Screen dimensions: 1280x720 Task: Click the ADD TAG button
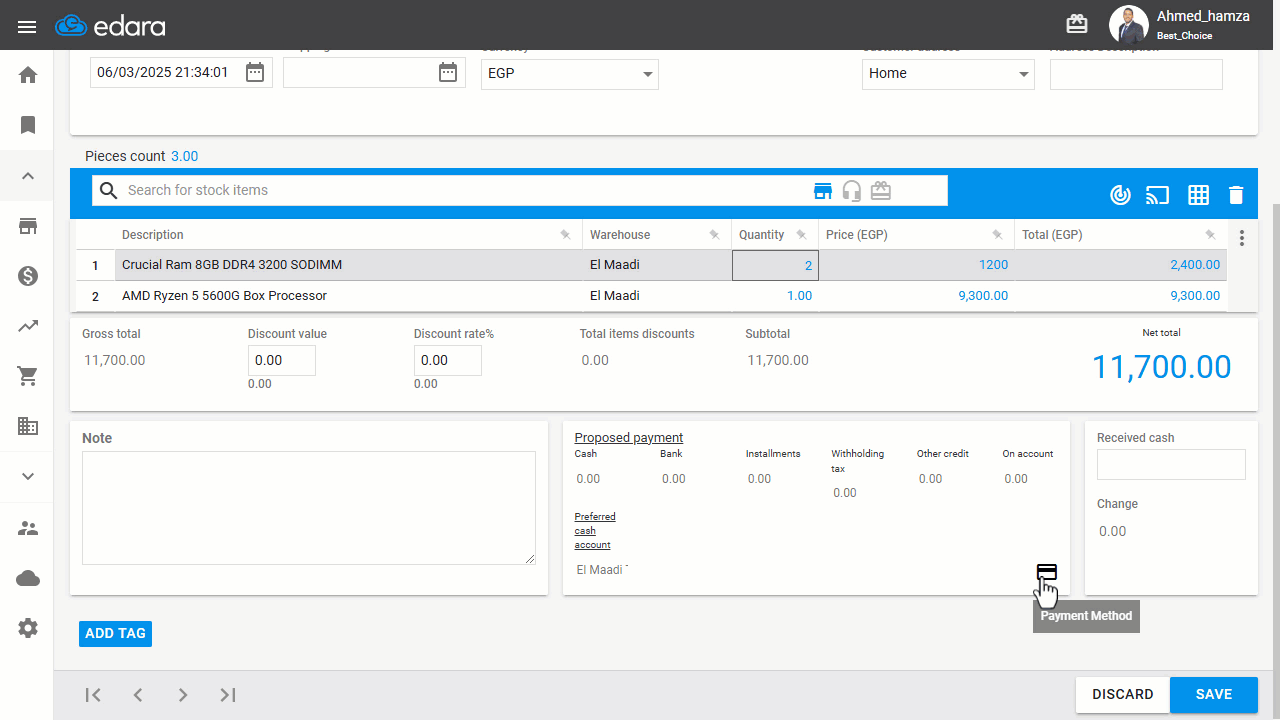pos(115,633)
